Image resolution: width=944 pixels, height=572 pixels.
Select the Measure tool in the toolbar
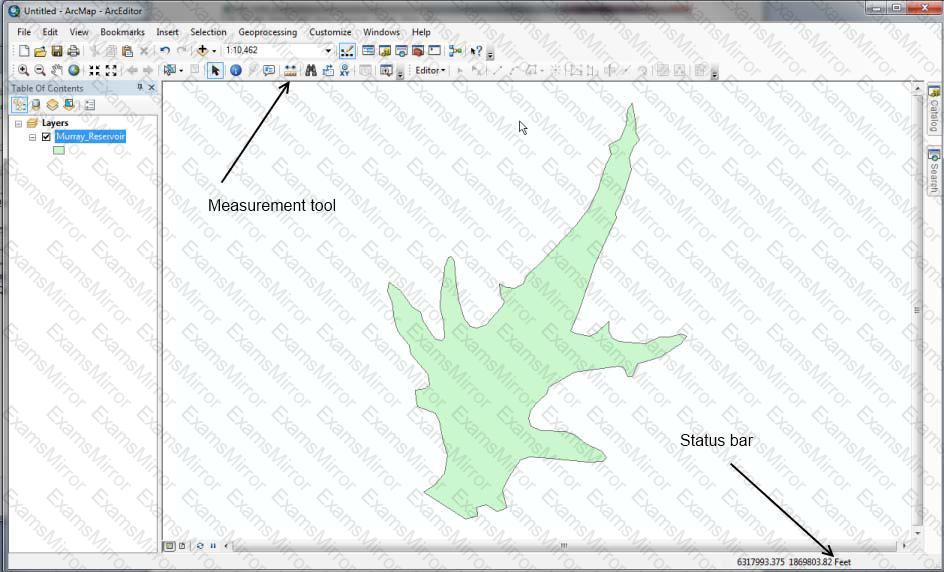[x=291, y=71]
